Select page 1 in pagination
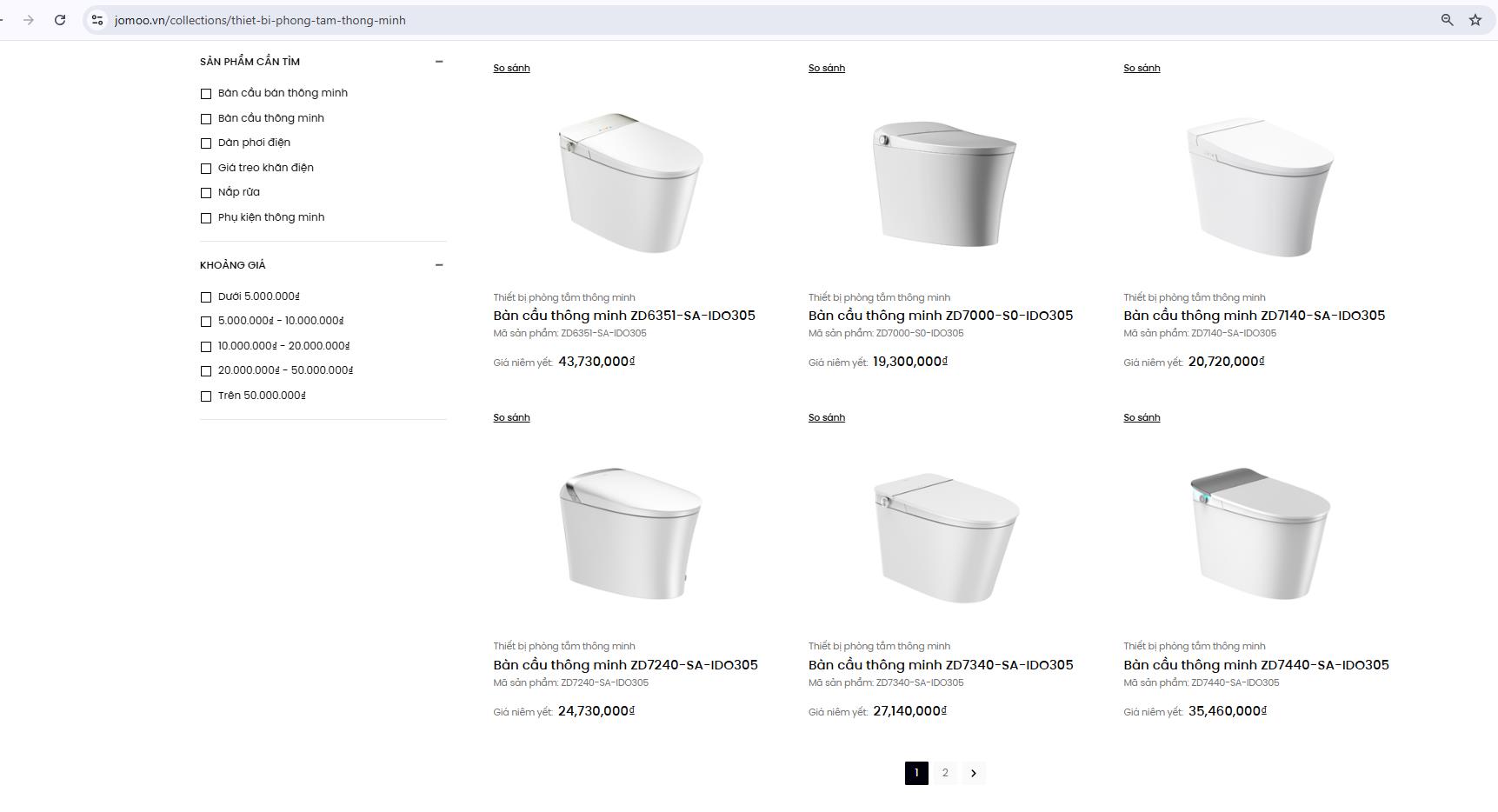The image size is (1498, 812). (916, 773)
